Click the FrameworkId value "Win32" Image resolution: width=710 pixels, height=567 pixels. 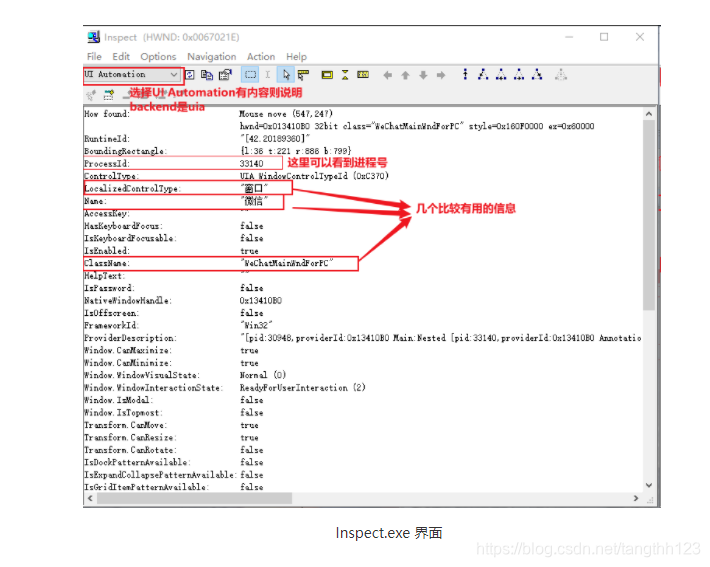tap(256, 326)
